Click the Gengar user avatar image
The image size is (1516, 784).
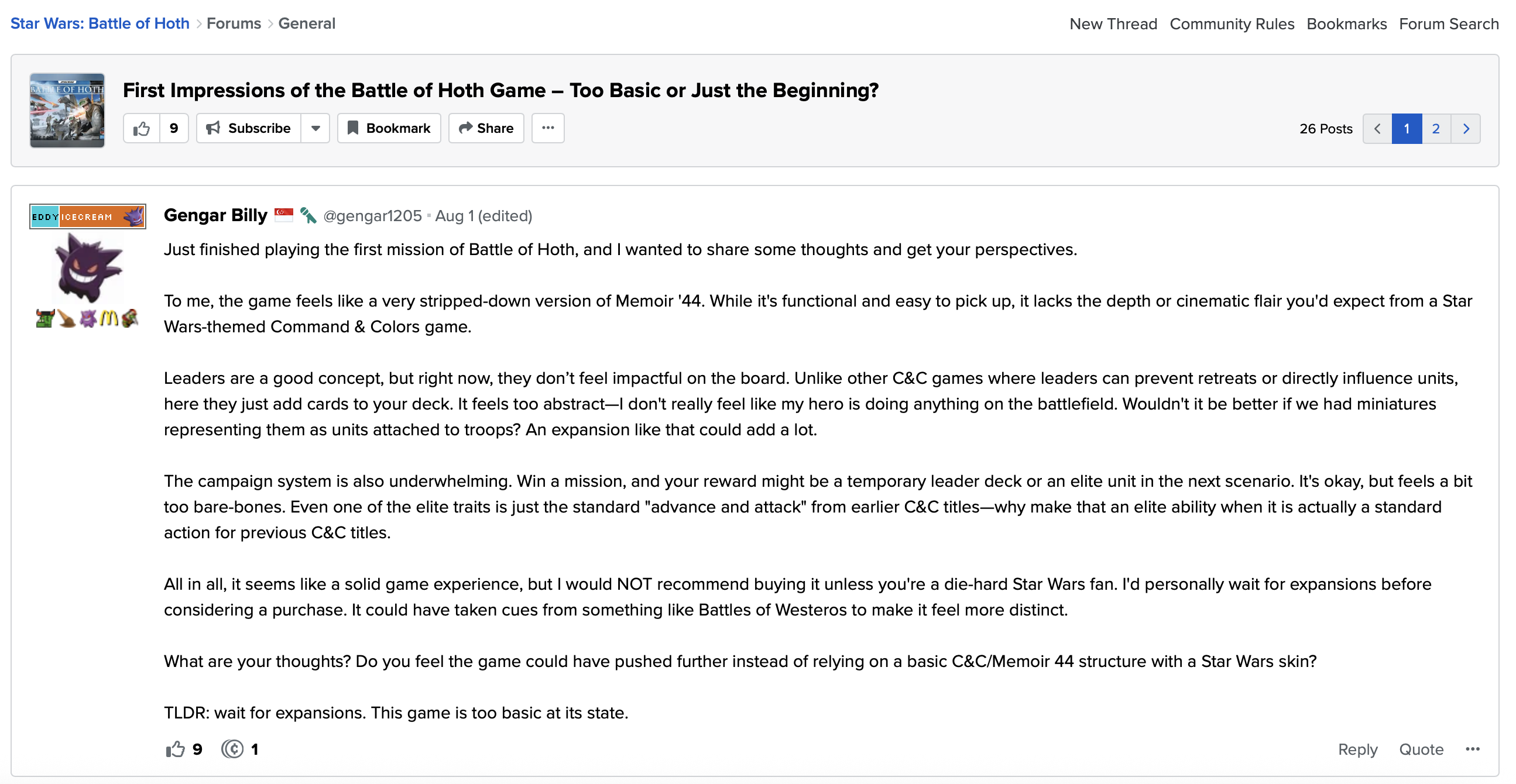coord(88,267)
